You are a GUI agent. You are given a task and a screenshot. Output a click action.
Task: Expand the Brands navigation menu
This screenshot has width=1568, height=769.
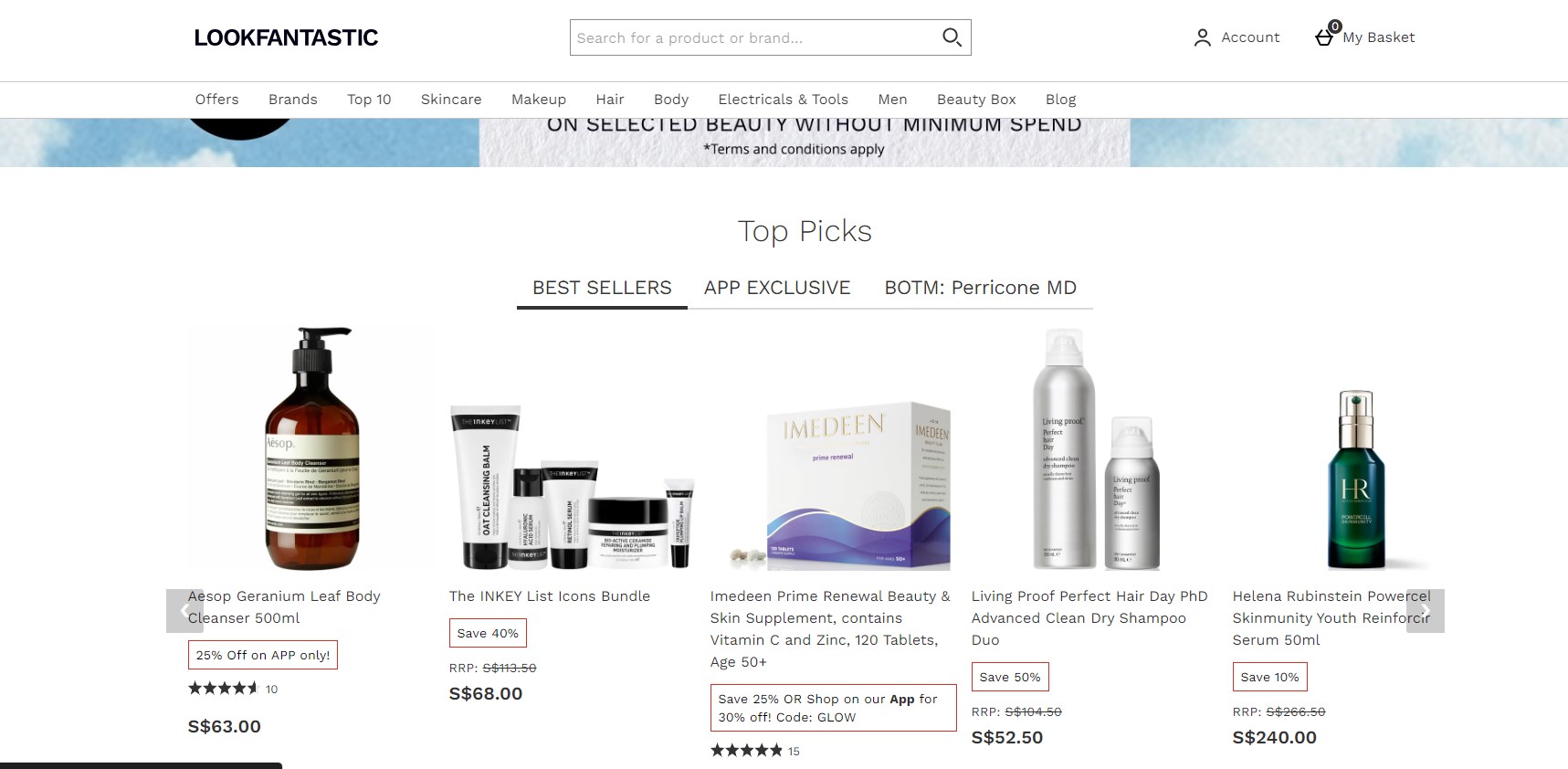293,100
